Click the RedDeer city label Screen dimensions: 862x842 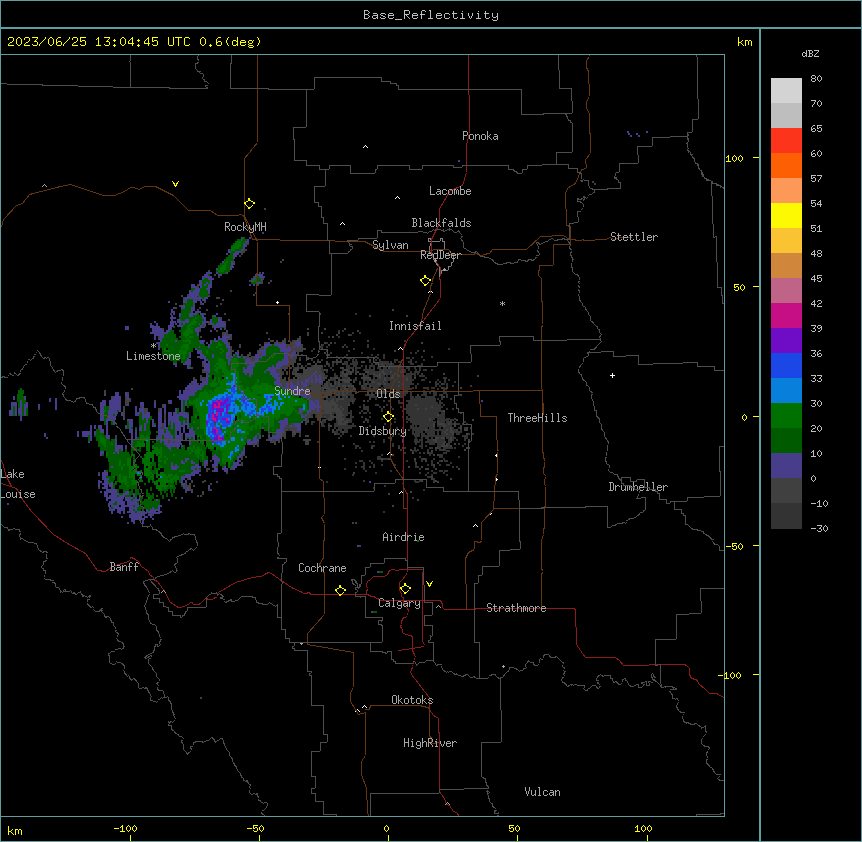tap(440, 255)
